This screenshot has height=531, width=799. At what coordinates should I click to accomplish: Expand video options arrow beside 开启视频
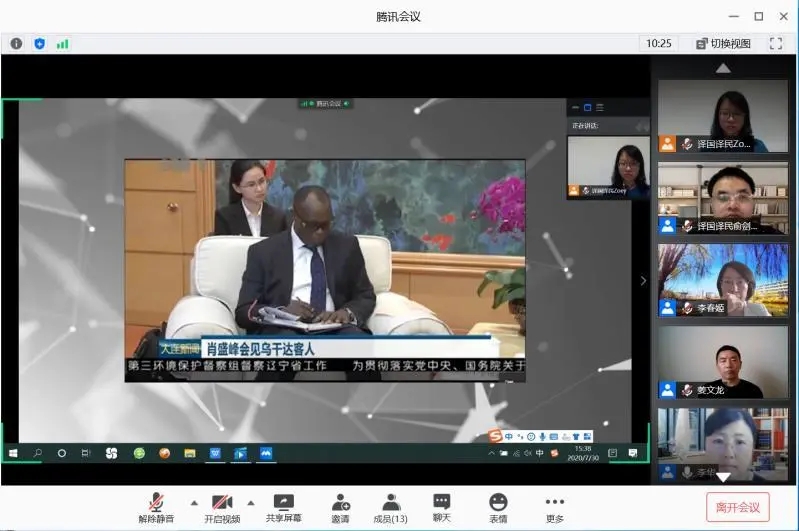[x=250, y=502]
